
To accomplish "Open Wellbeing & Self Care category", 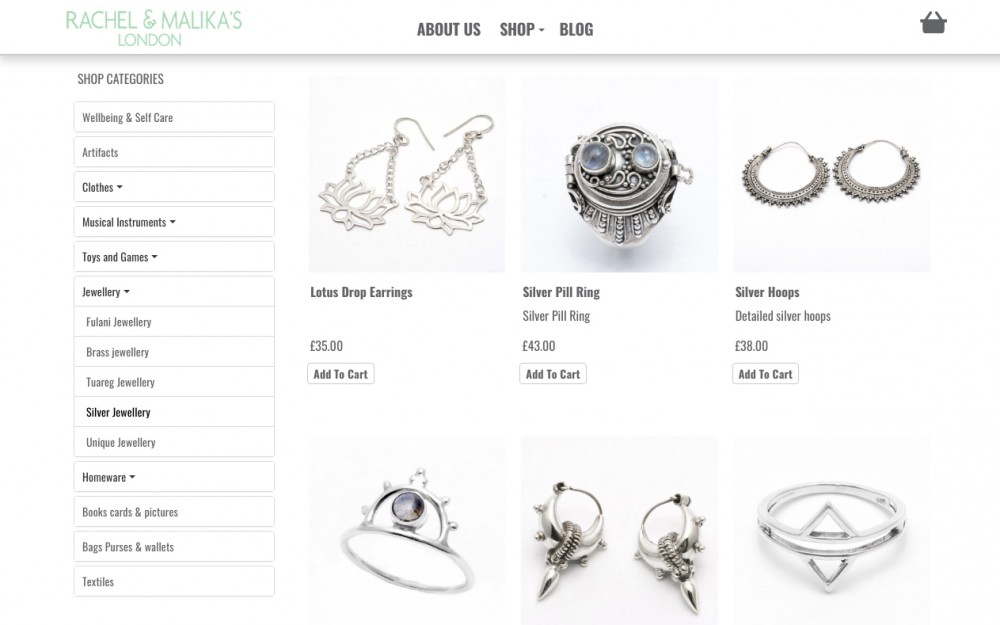I will point(174,117).
